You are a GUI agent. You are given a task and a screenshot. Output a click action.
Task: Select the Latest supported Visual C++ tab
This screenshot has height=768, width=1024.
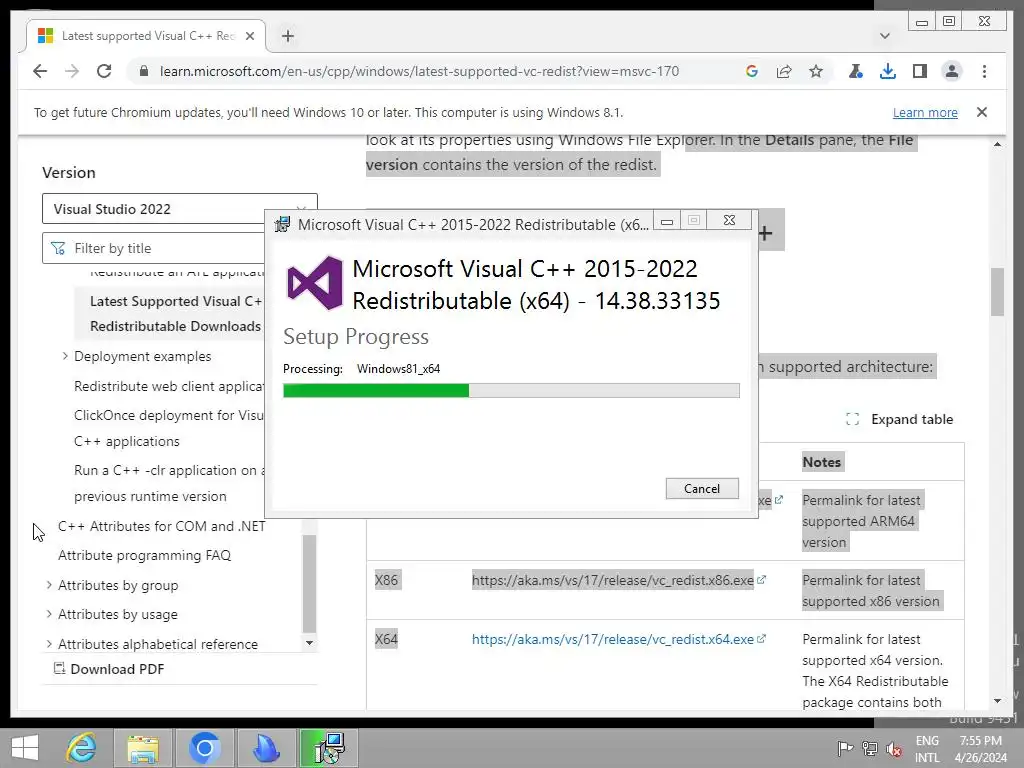tap(146, 36)
